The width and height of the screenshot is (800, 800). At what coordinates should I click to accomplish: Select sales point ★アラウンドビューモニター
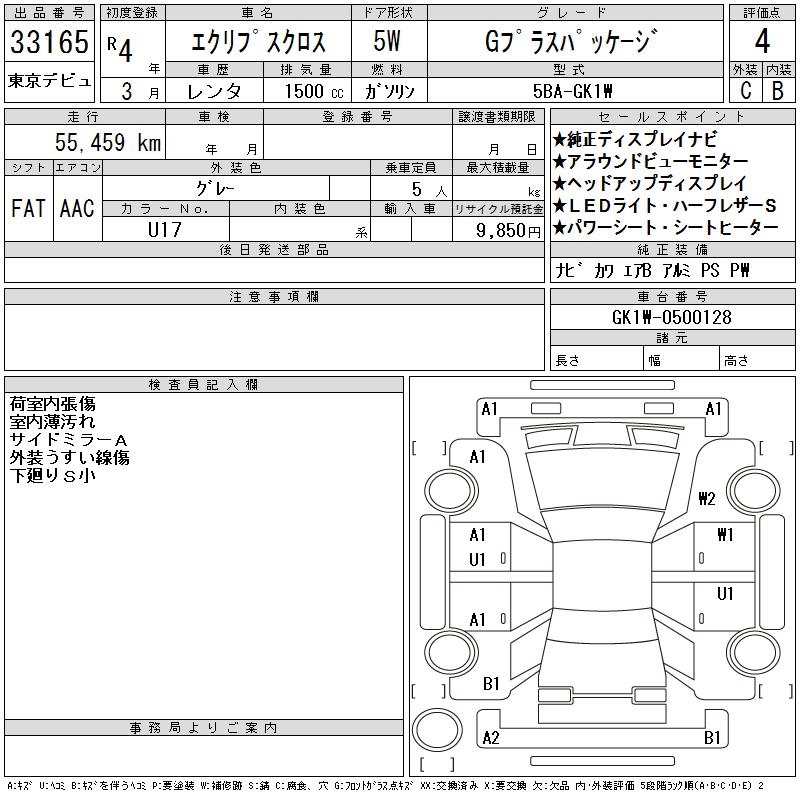pos(651,161)
